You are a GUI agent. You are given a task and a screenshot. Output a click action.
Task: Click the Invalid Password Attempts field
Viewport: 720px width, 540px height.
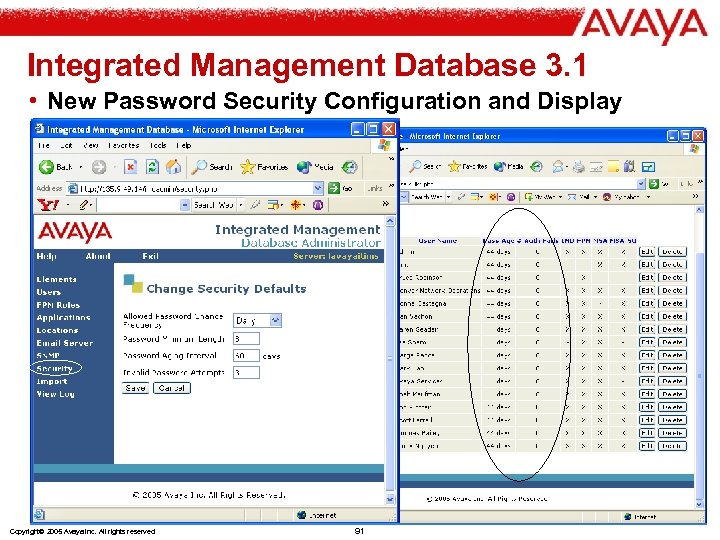pyautogui.click(x=246, y=372)
